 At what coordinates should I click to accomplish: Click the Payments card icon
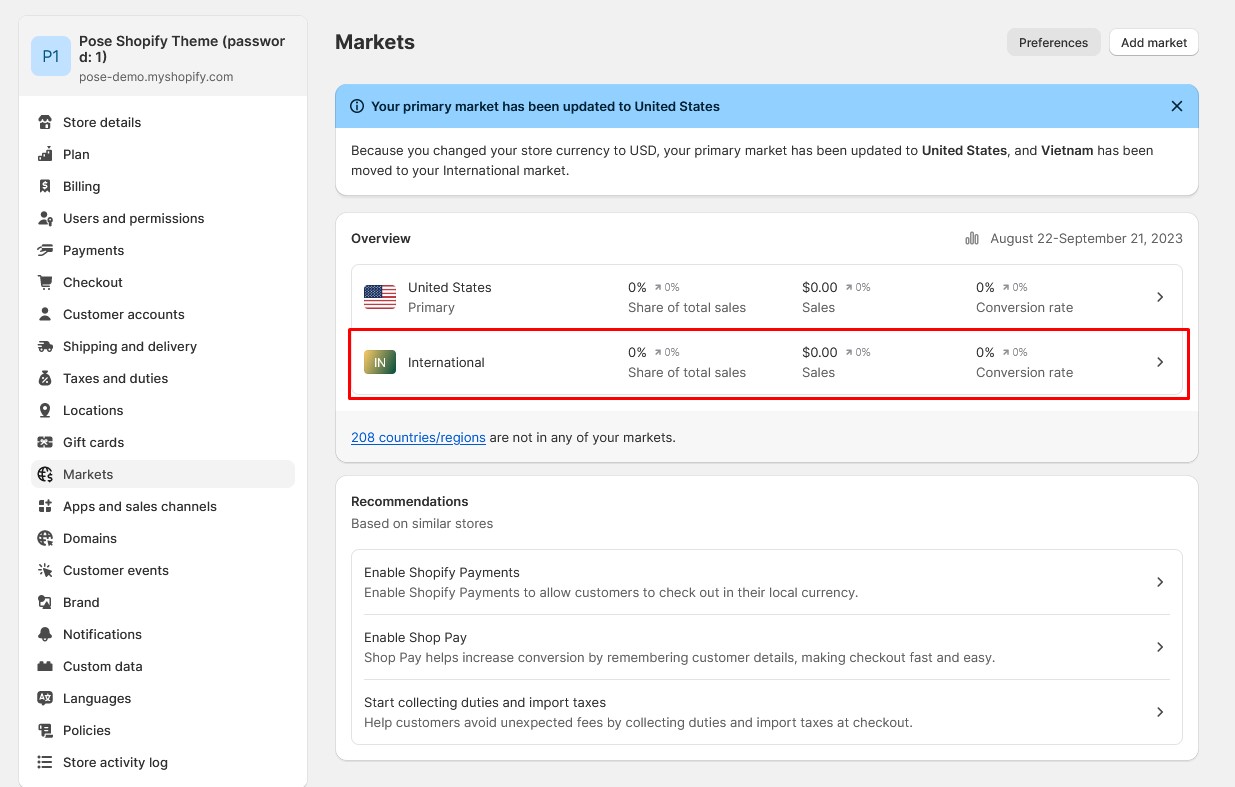tap(45, 250)
